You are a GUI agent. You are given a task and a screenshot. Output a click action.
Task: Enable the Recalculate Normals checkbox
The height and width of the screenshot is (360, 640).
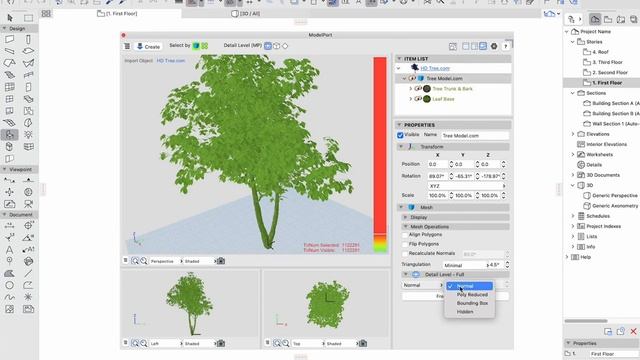405,253
